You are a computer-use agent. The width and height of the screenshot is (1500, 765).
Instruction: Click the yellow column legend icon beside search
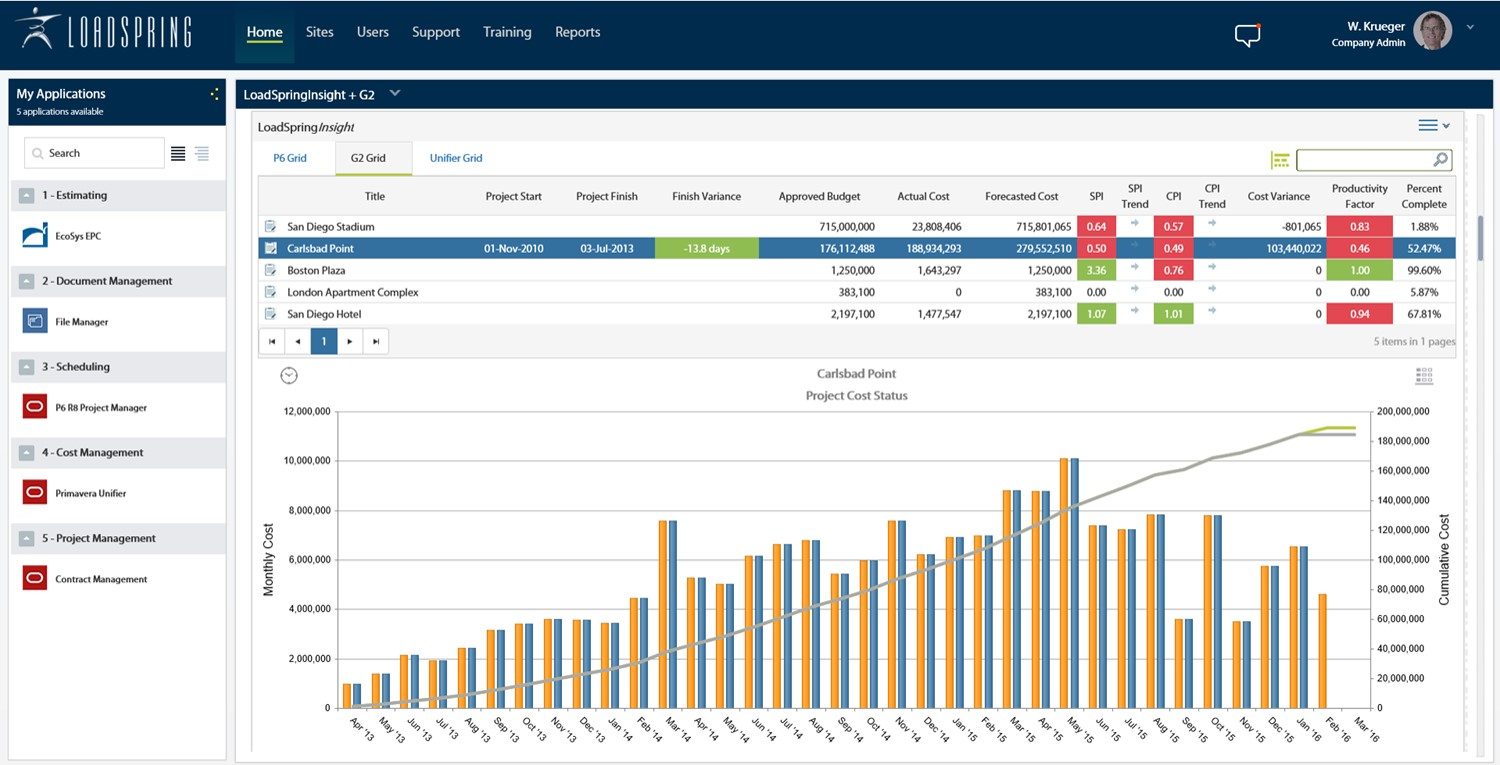pyautogui.click(x=1280, y=159)
